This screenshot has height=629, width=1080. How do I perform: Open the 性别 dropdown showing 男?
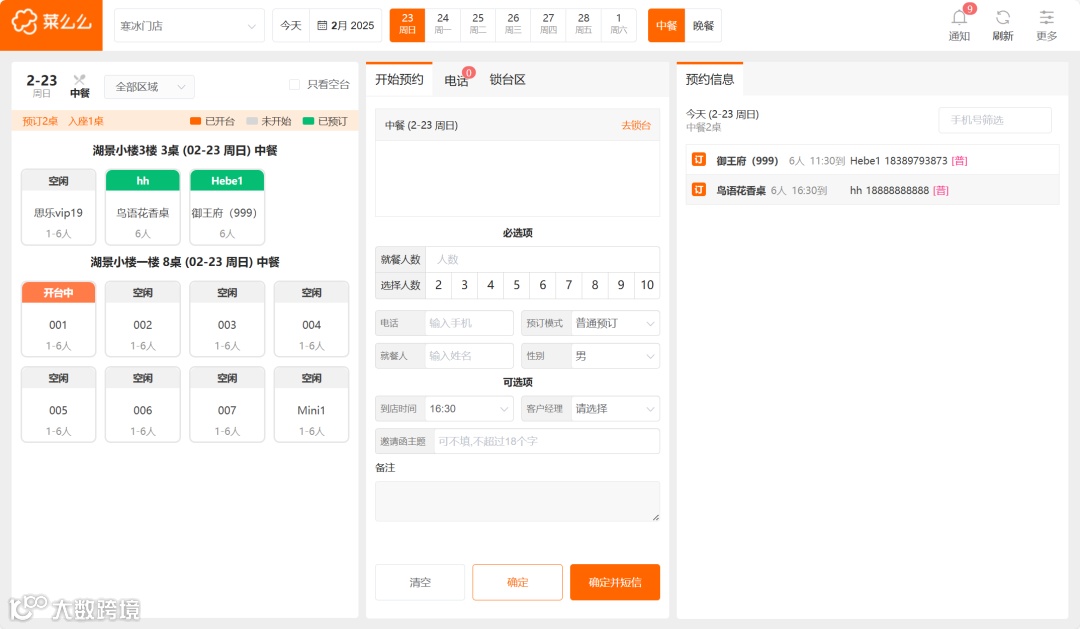(x=615, y=356)
